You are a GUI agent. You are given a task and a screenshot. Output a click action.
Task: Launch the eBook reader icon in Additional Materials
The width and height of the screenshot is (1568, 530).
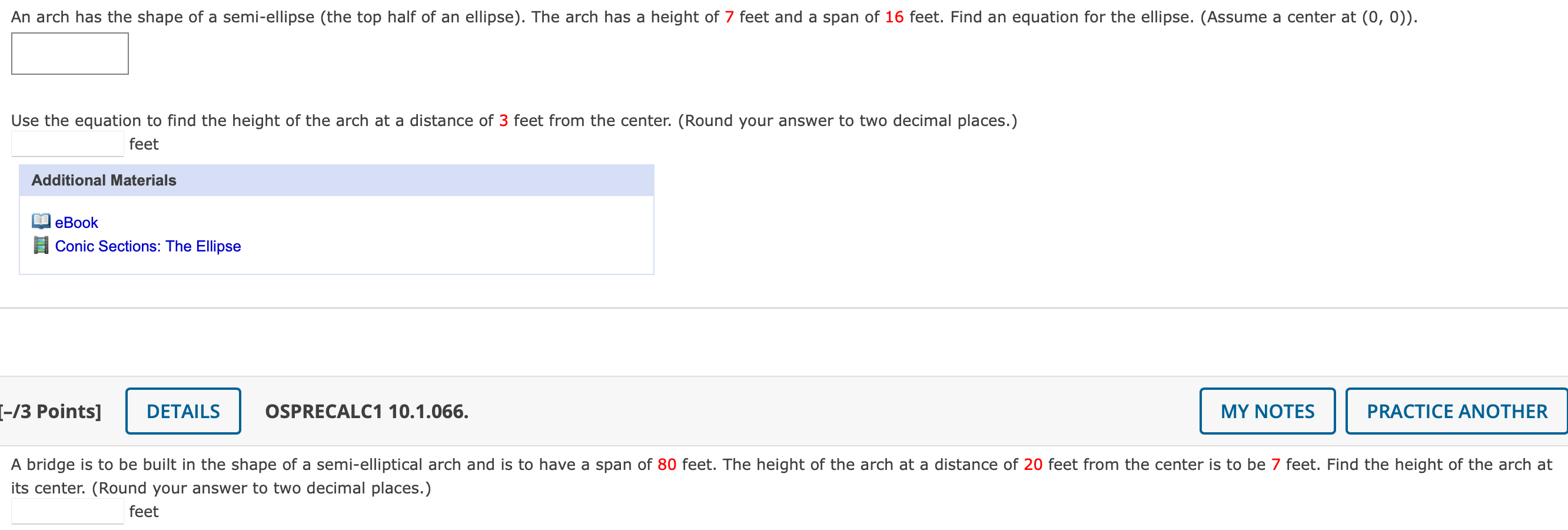click(41, 221)
